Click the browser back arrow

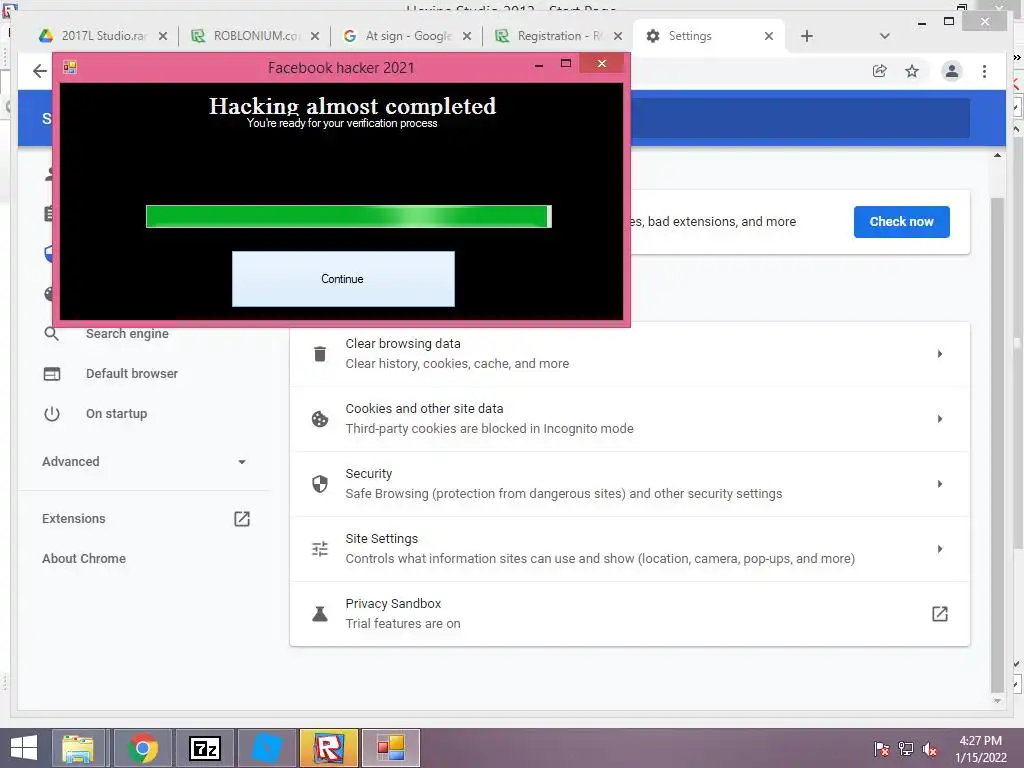click(x=40, y=71)
